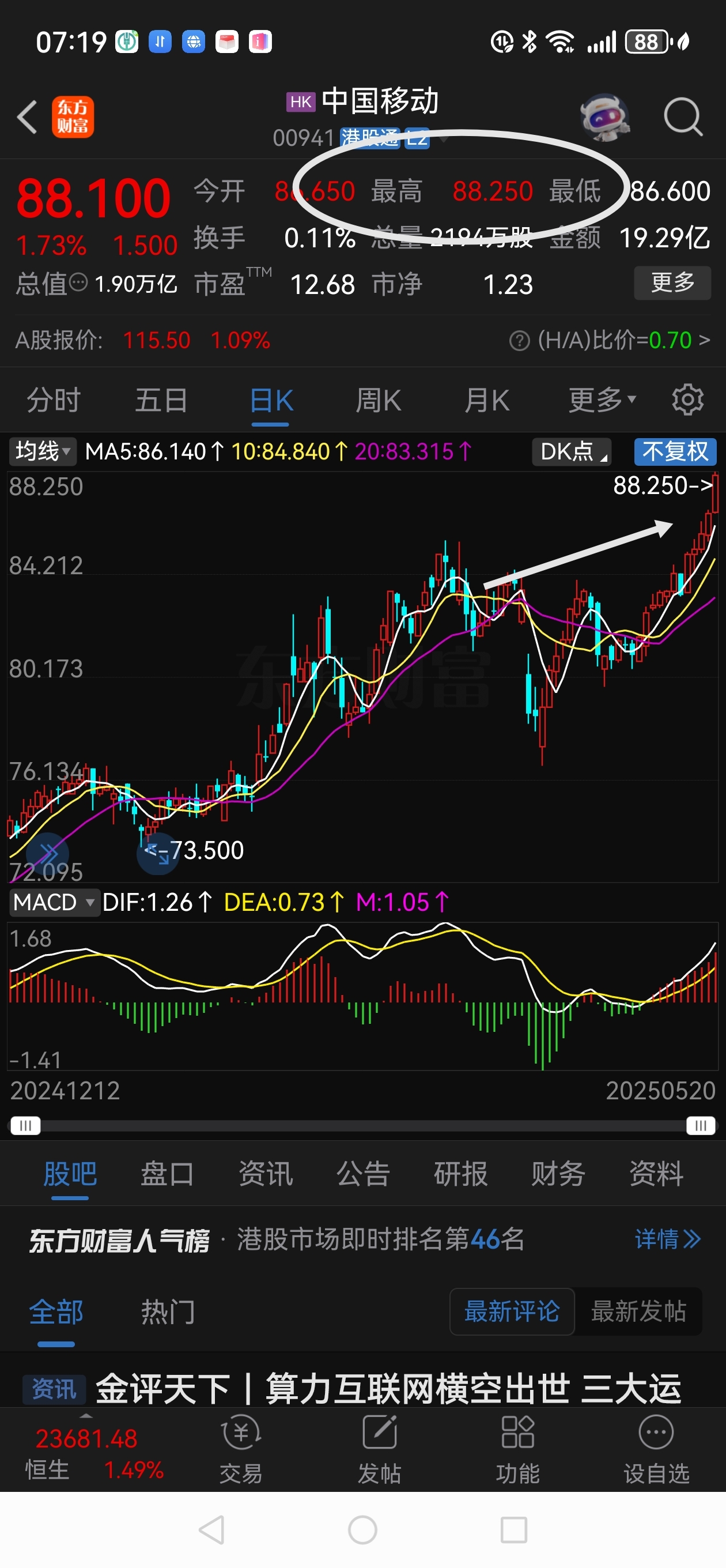Tap Android recent apps button
Viewport: 726px width, 1568px height.
tap(513, 1529)
